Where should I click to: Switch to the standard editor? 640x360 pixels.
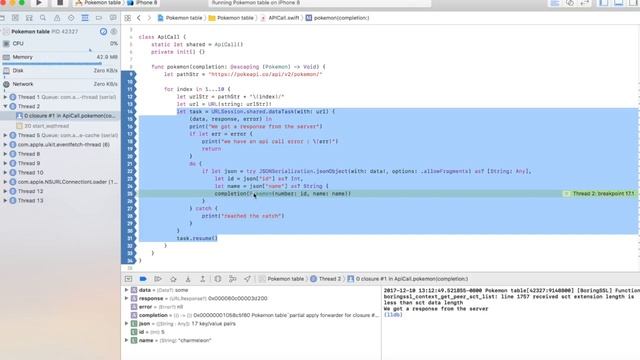click(555, 3)
